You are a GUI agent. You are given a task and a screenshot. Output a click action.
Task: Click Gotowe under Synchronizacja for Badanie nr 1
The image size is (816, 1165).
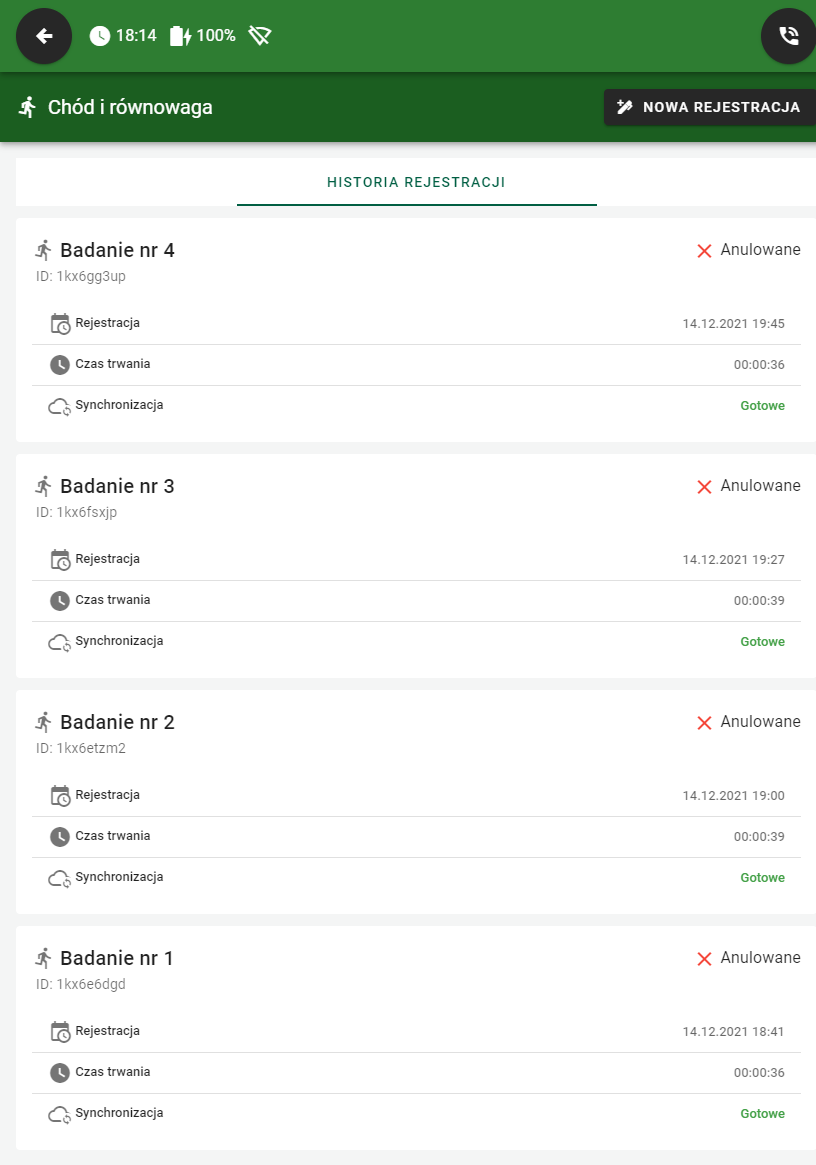point(762,1113)
